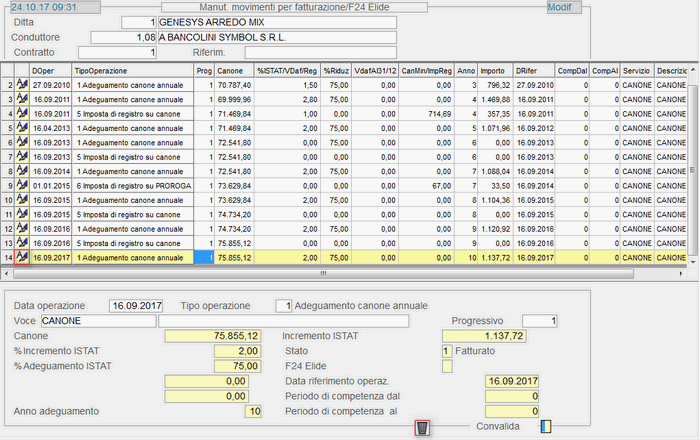The image size is (700, 440).
Task: Click the Progressivo field
Action: [x=540, y=321]
